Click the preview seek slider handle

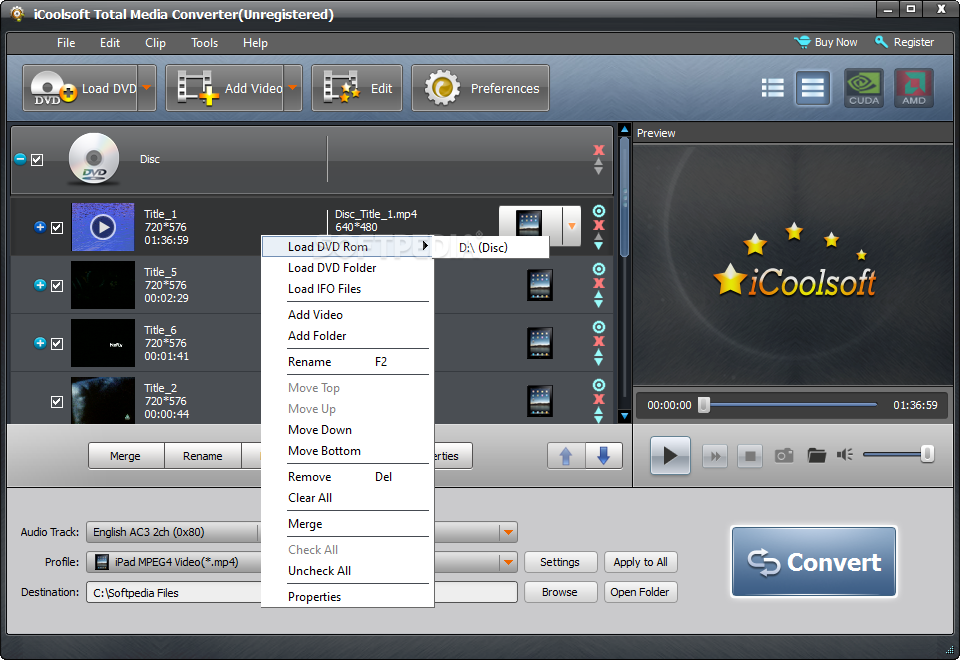[x=704, y=405]
